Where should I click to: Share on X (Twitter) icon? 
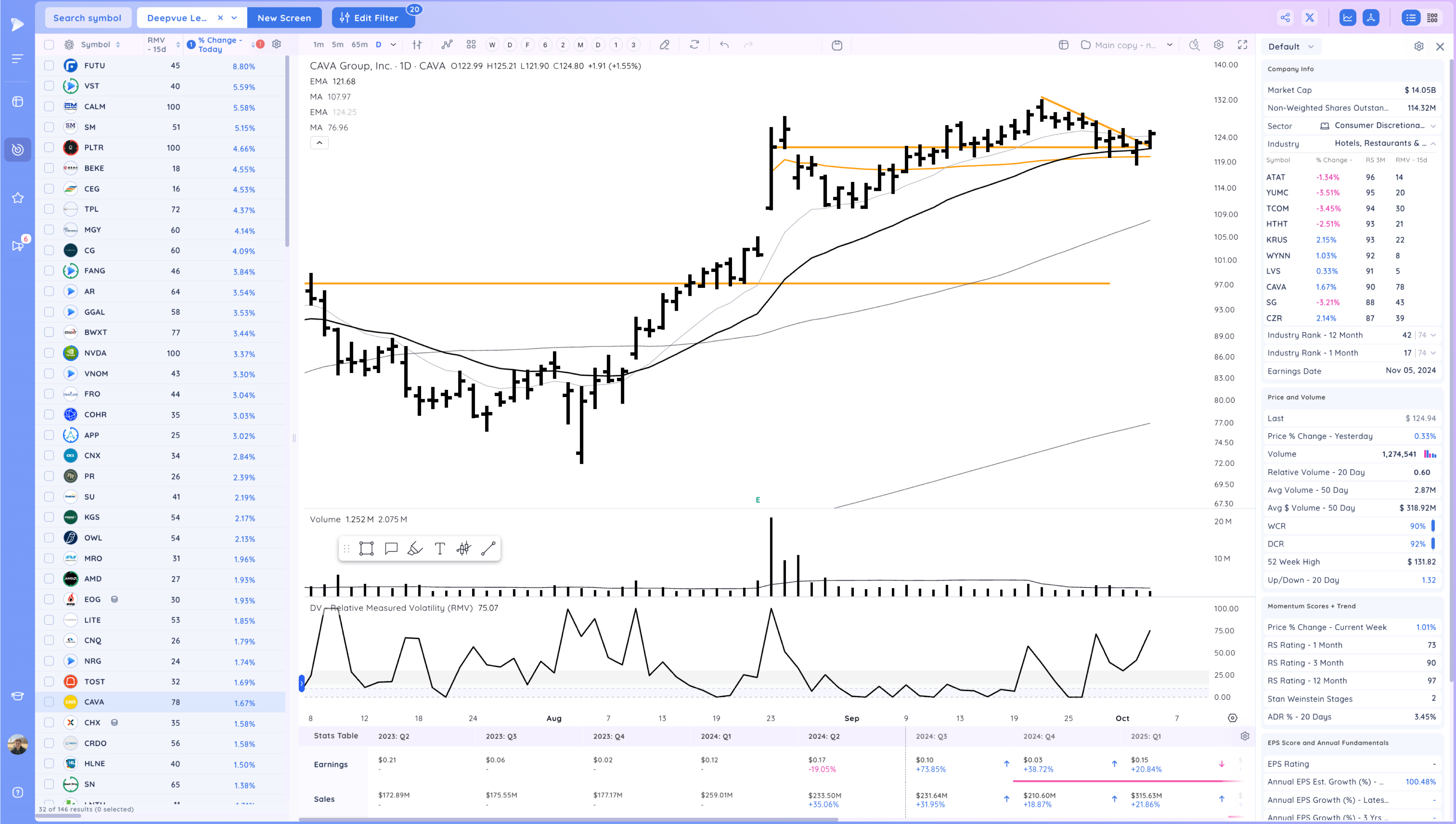(1309, 17)
